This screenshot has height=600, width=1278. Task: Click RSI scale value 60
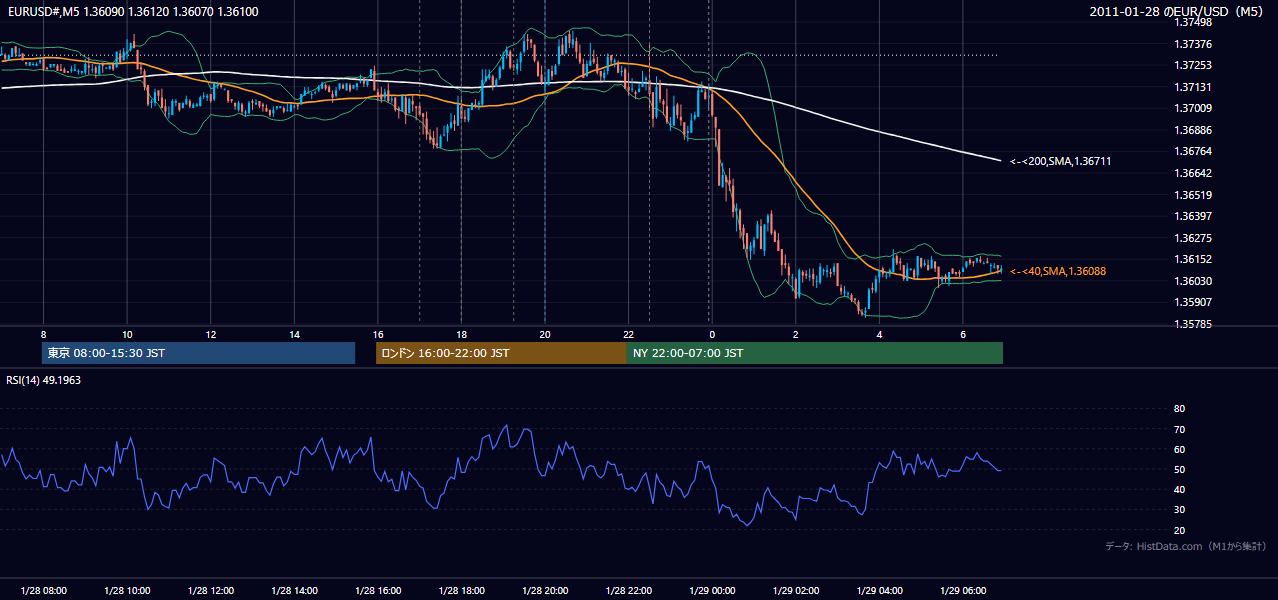click(x=1179, y=449)
